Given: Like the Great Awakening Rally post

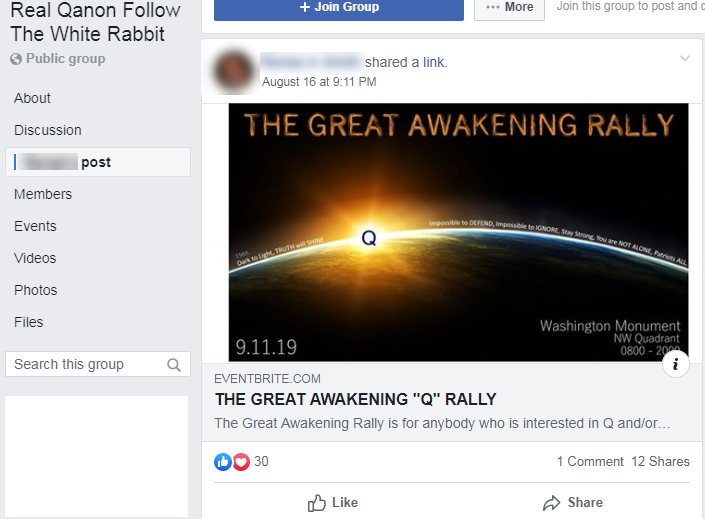Looking at the screenshot, I should point(333,502).
